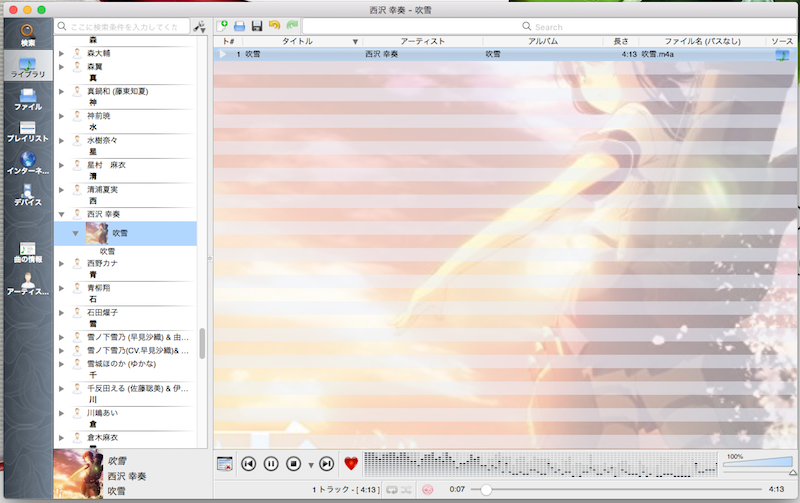Sort tracks by アーティスト column header
The height and width of the screenshot is (503, 800).
coord(423,41)
